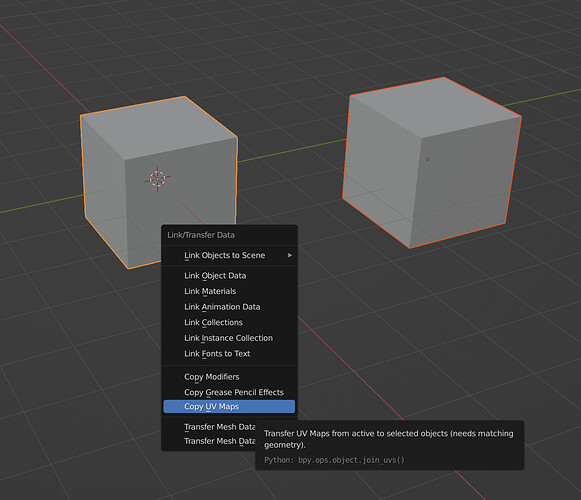Choose Copy Modifiers from the menu
Screen dimensions: 581x500
point(229,377)
